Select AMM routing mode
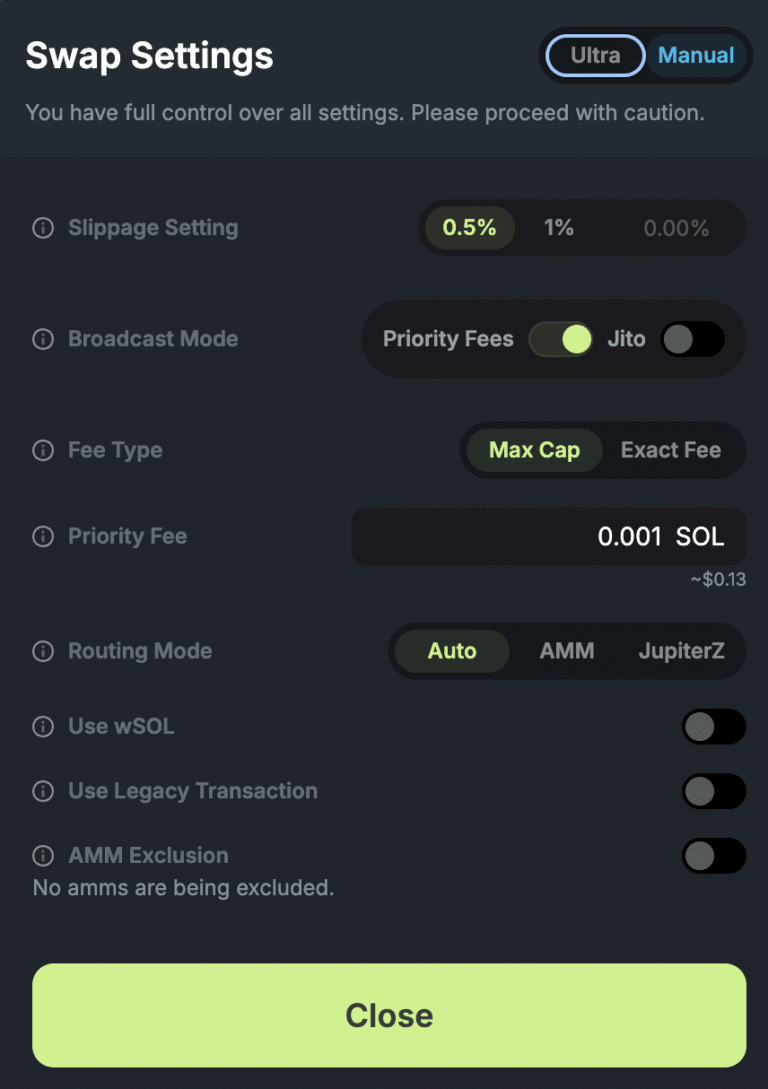 pyautogui.click(x=566, y=651)
